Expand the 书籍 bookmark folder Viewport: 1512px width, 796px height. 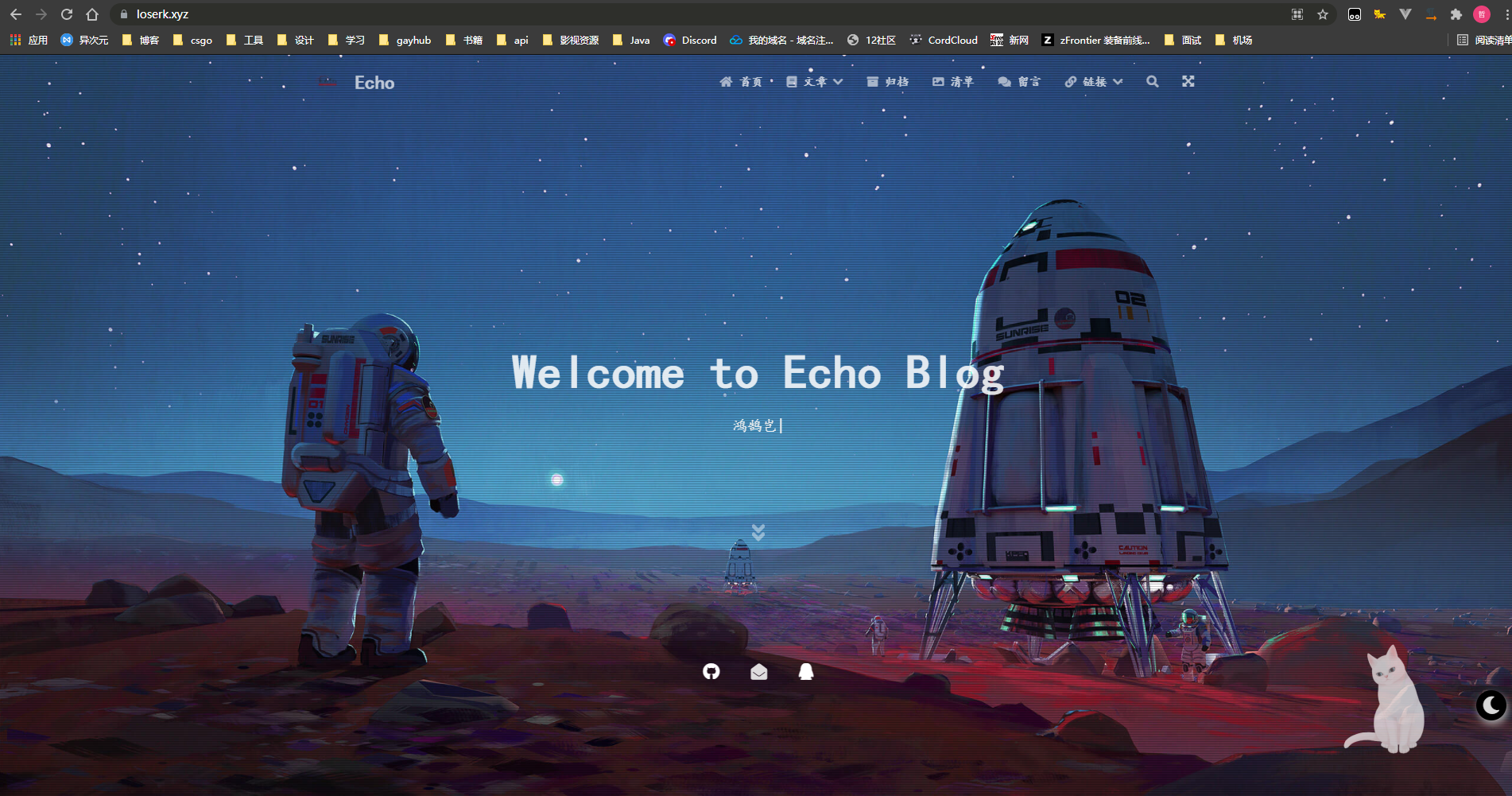point(464,40)
